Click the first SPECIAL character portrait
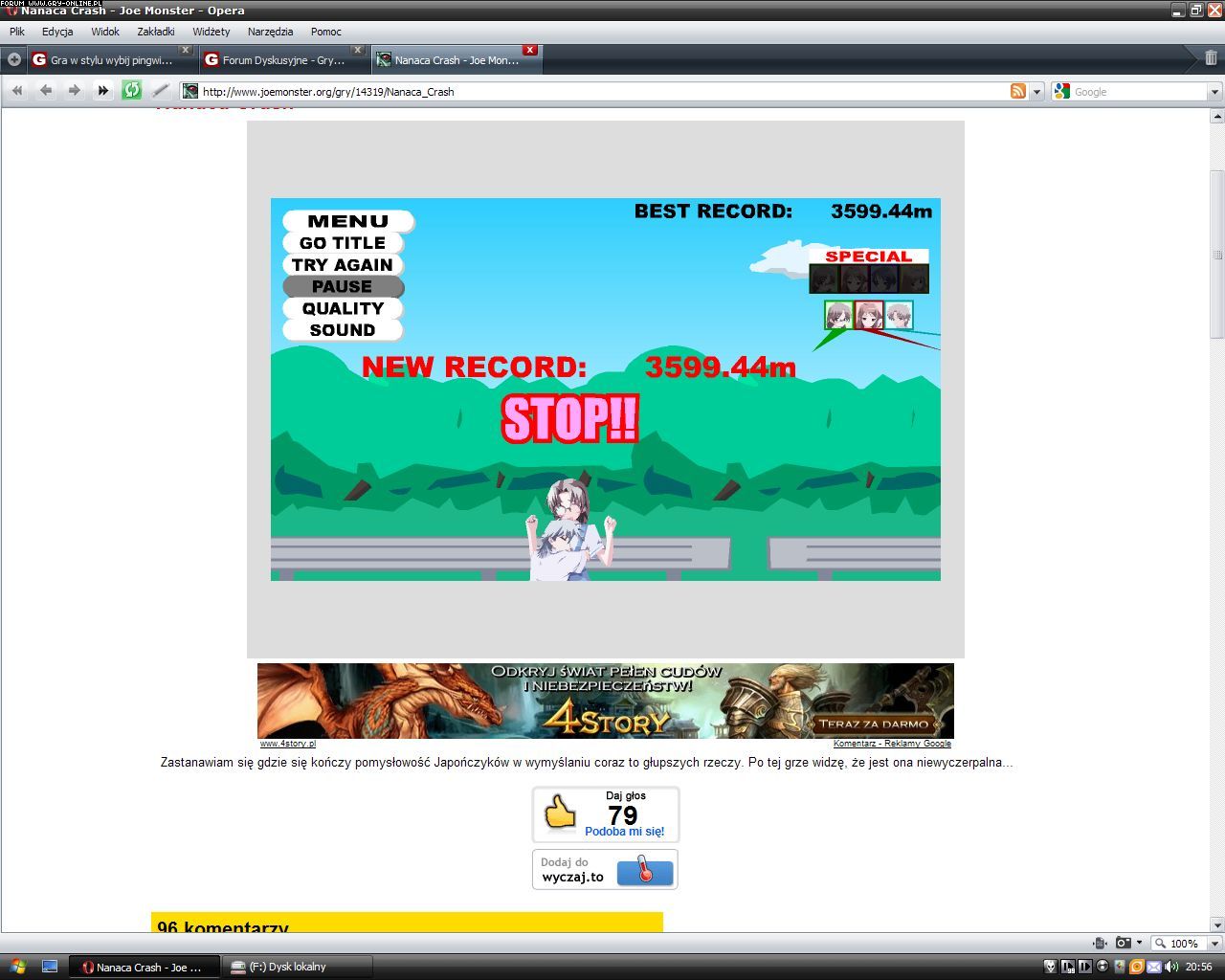The image size is (1225, 980). (825, 278)
